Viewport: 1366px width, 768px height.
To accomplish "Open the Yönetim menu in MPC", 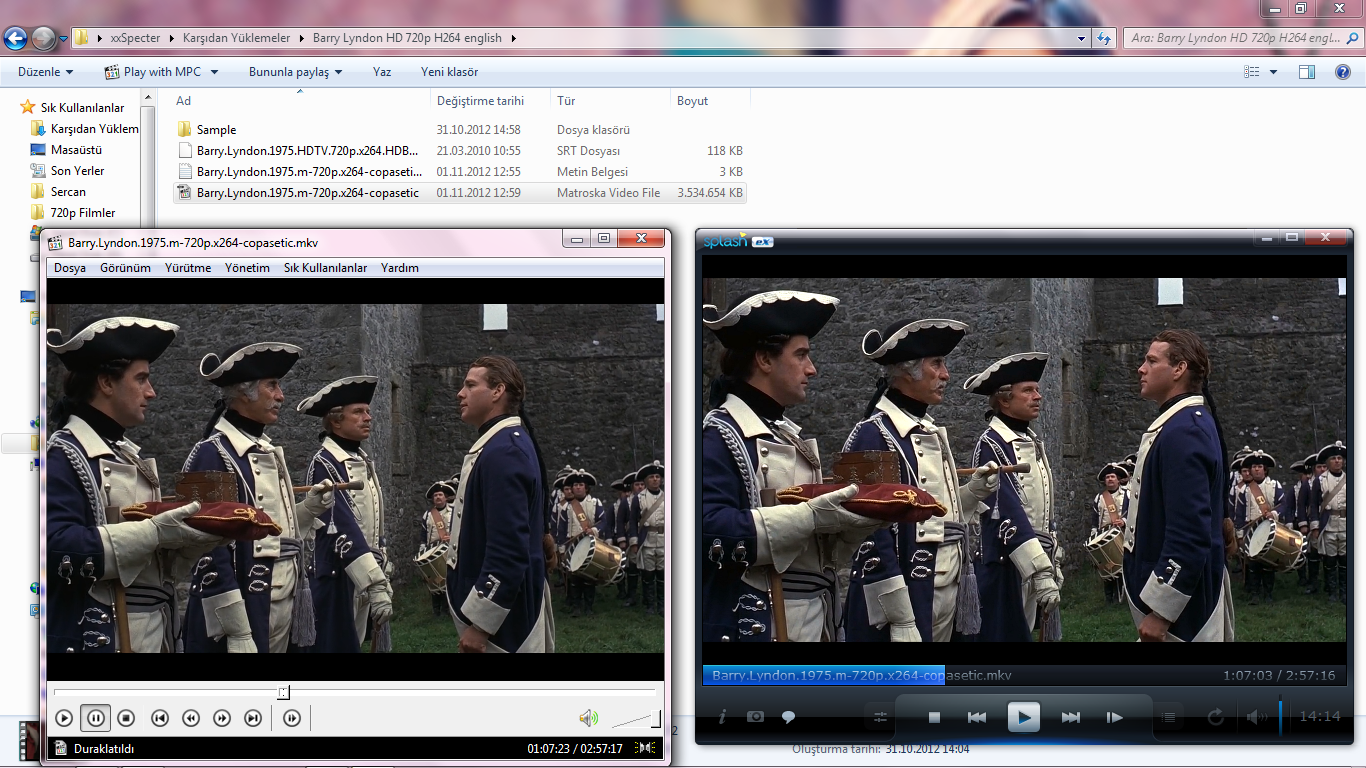I will click(x=247, y=268).
